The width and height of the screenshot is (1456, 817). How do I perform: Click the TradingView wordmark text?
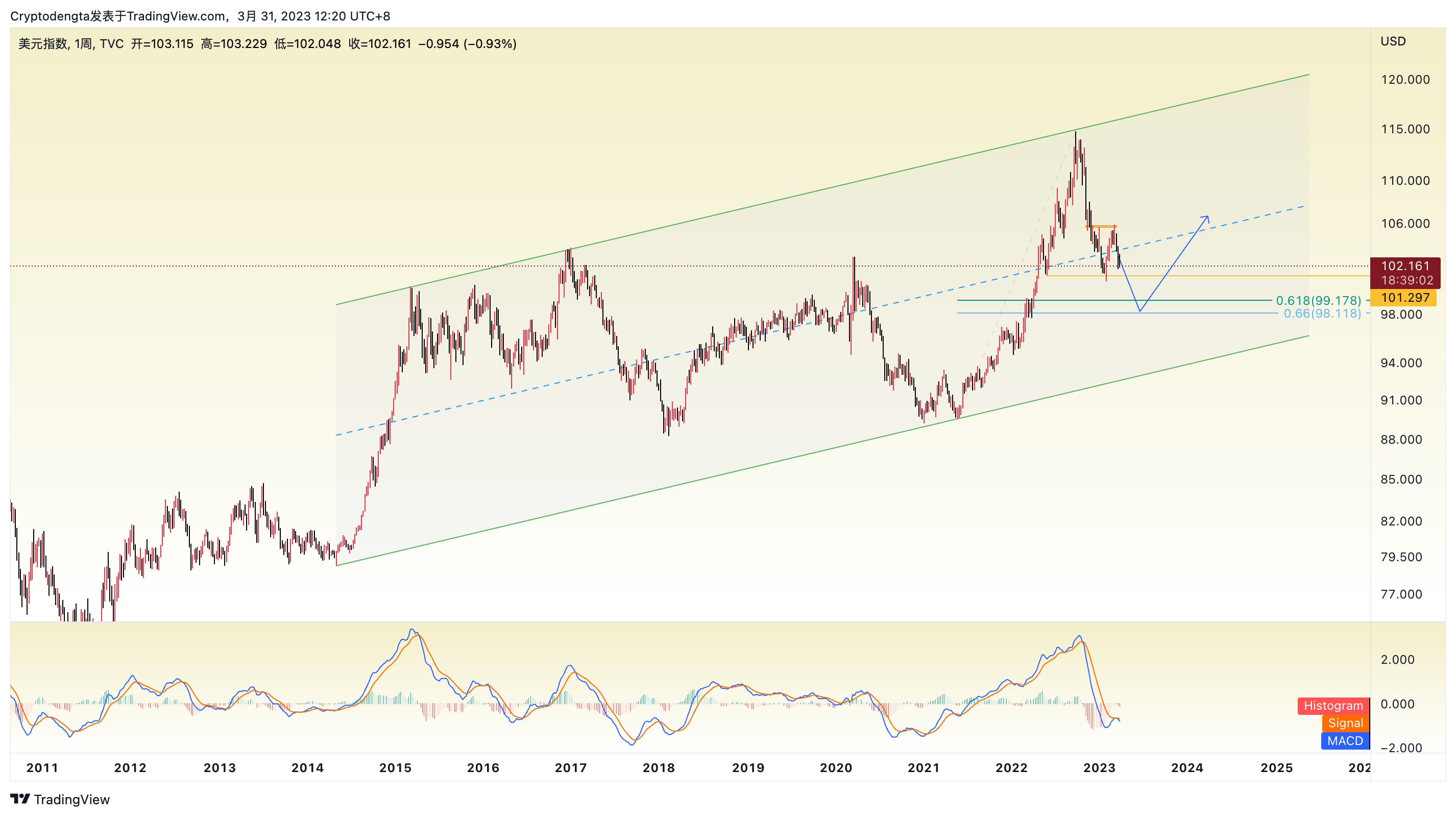(x=72, y=800)
